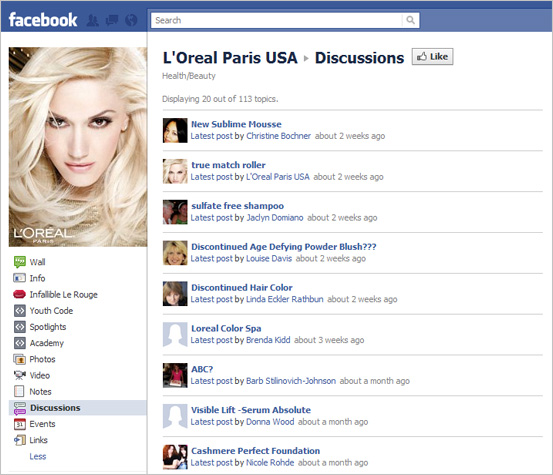Click the Photos icon

click(19, 359)
